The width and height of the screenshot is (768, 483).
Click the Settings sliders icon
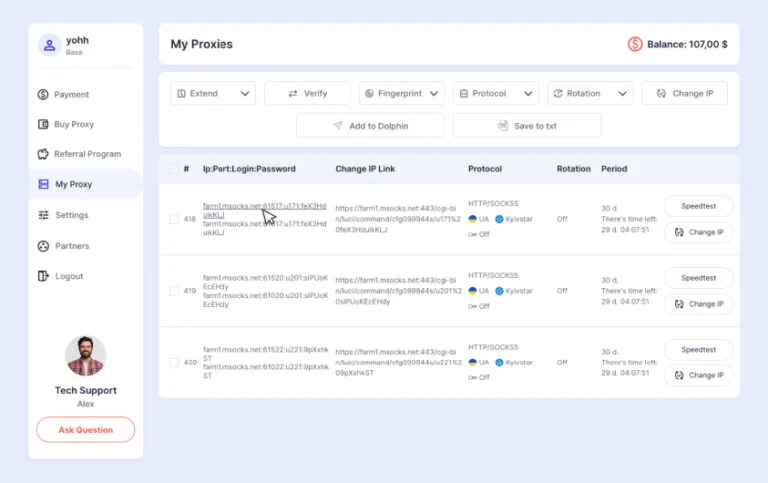tap(44, 215)
